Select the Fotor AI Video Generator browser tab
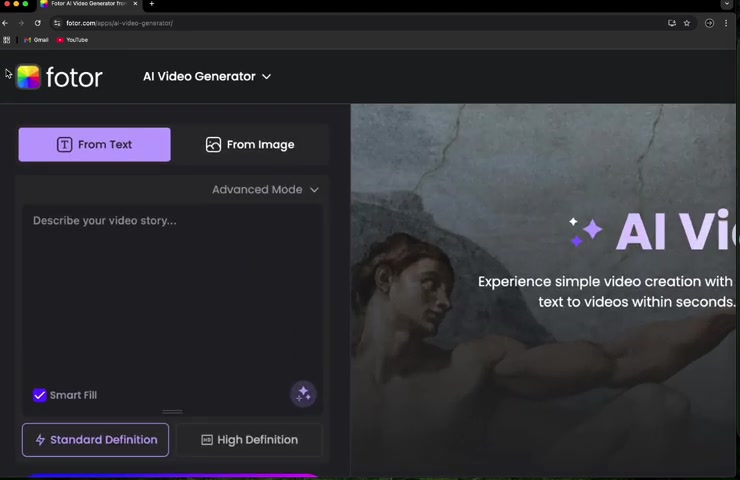 click(90, 4)
